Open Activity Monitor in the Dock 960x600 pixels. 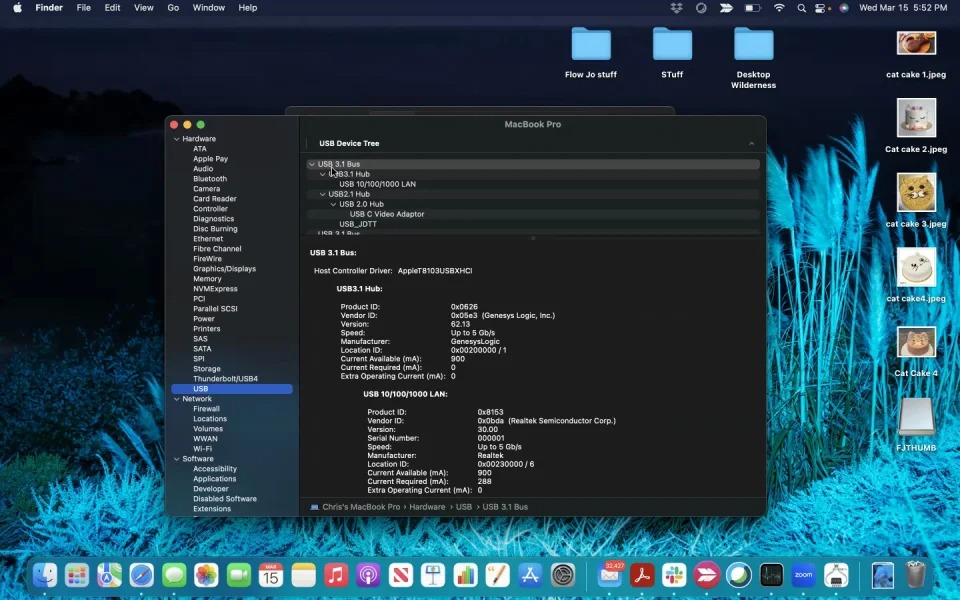click(x=771, y=575)
